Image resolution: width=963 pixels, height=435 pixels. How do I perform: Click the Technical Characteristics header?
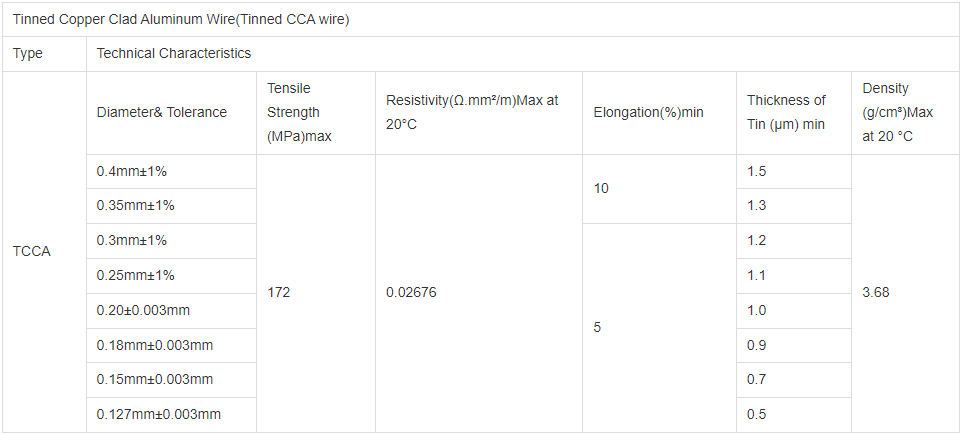click(x=174, y=53)
